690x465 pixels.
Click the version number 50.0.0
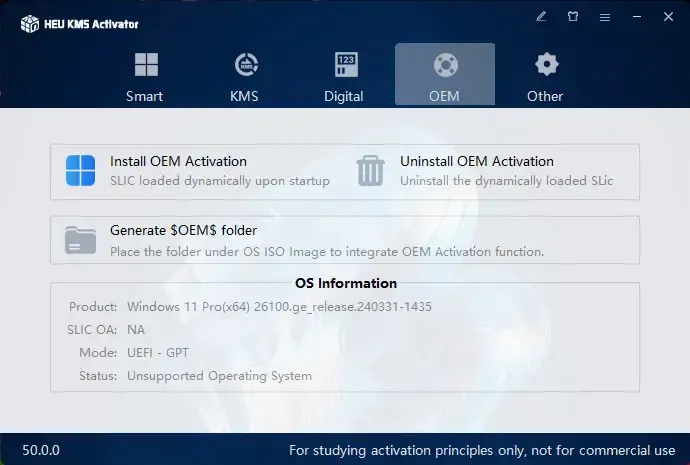[x=41, y=450]
